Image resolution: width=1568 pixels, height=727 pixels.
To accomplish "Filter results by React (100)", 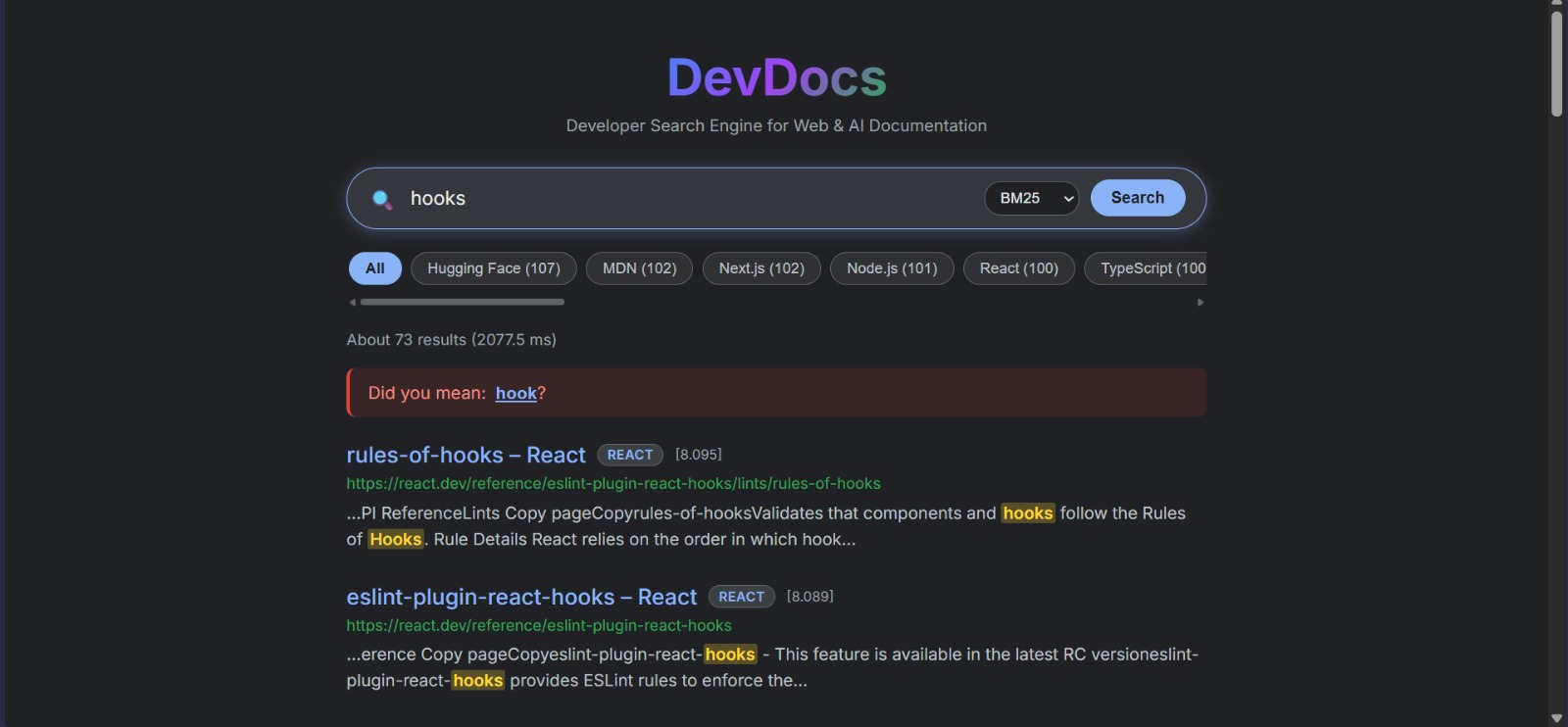I will tap(1019, 268).
